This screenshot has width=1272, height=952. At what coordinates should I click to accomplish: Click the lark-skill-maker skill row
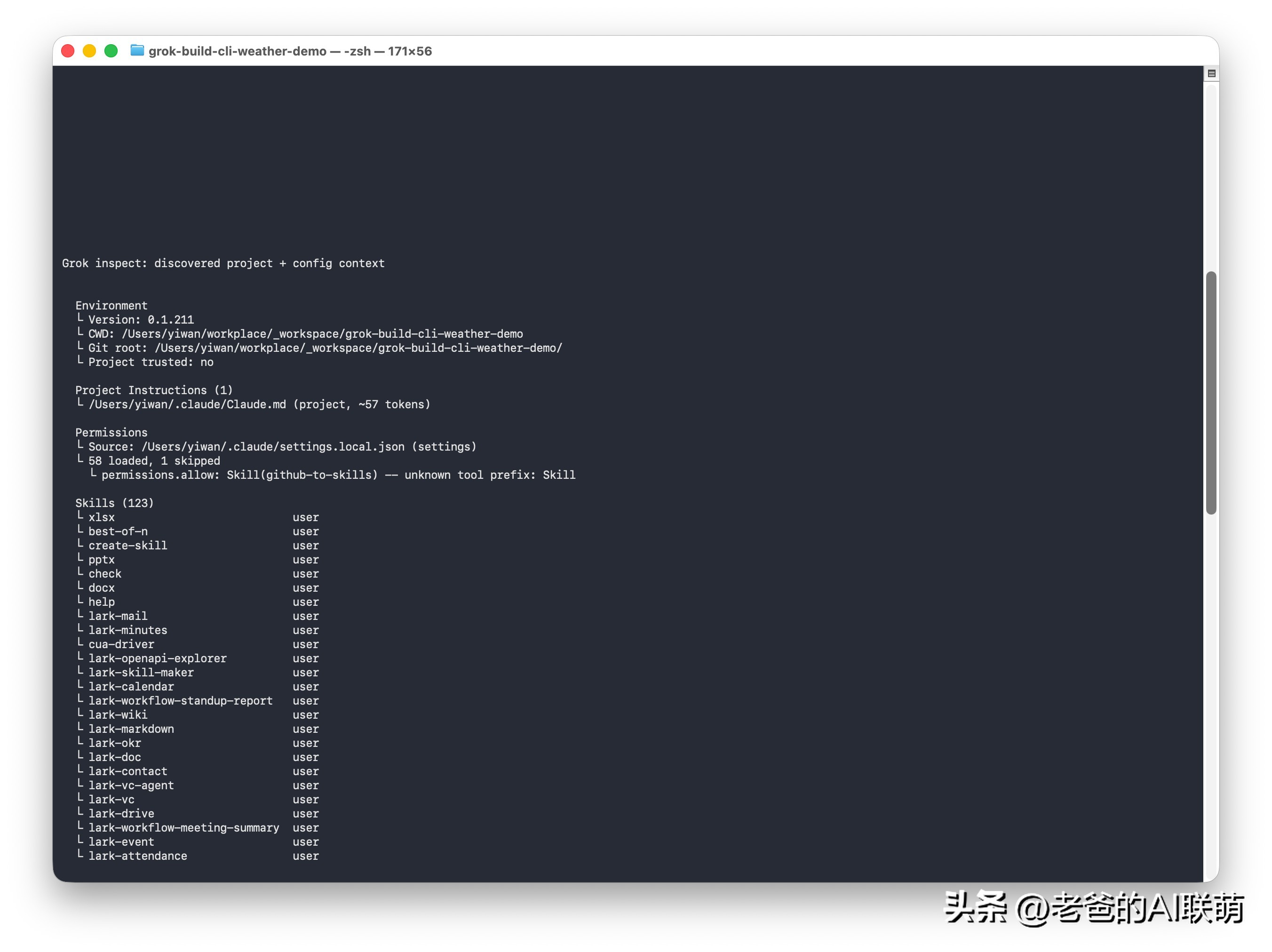click(198, 673)
